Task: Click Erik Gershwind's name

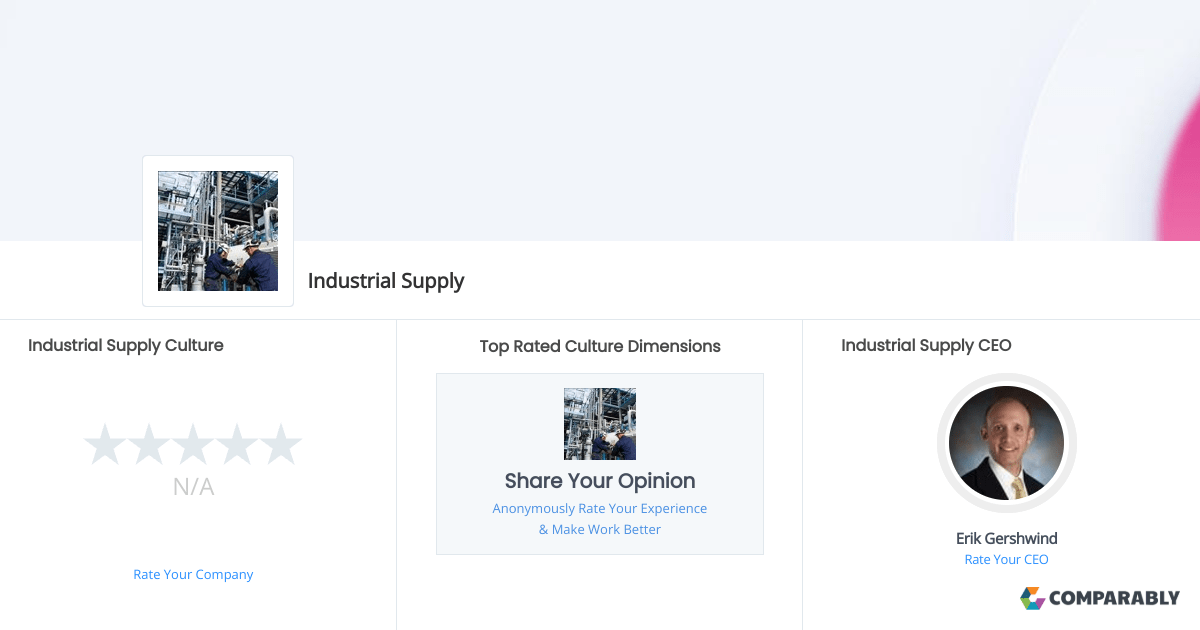Action: click(1006, 538)
